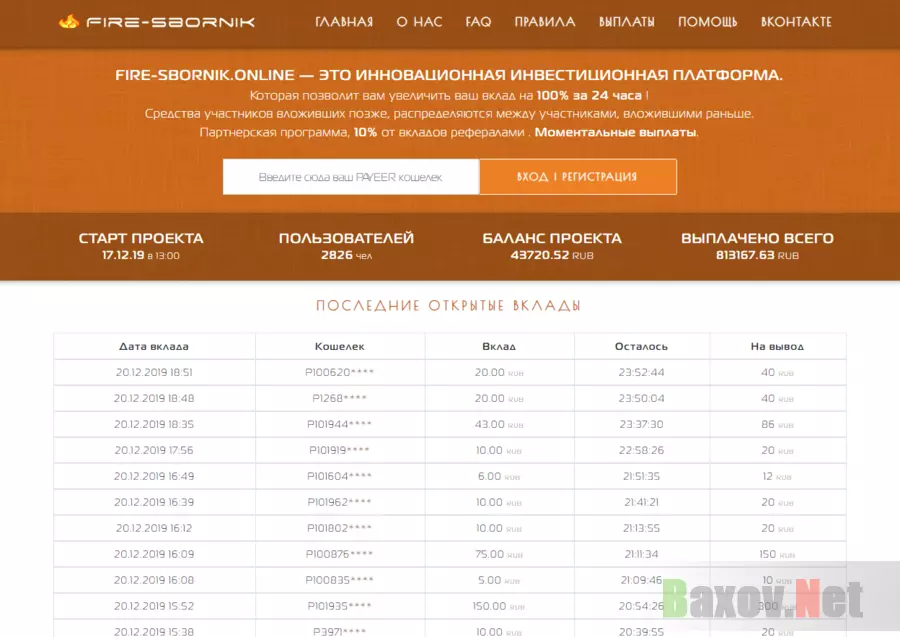
Task: Select wallet P101919****
Action: tap(339, 450)
